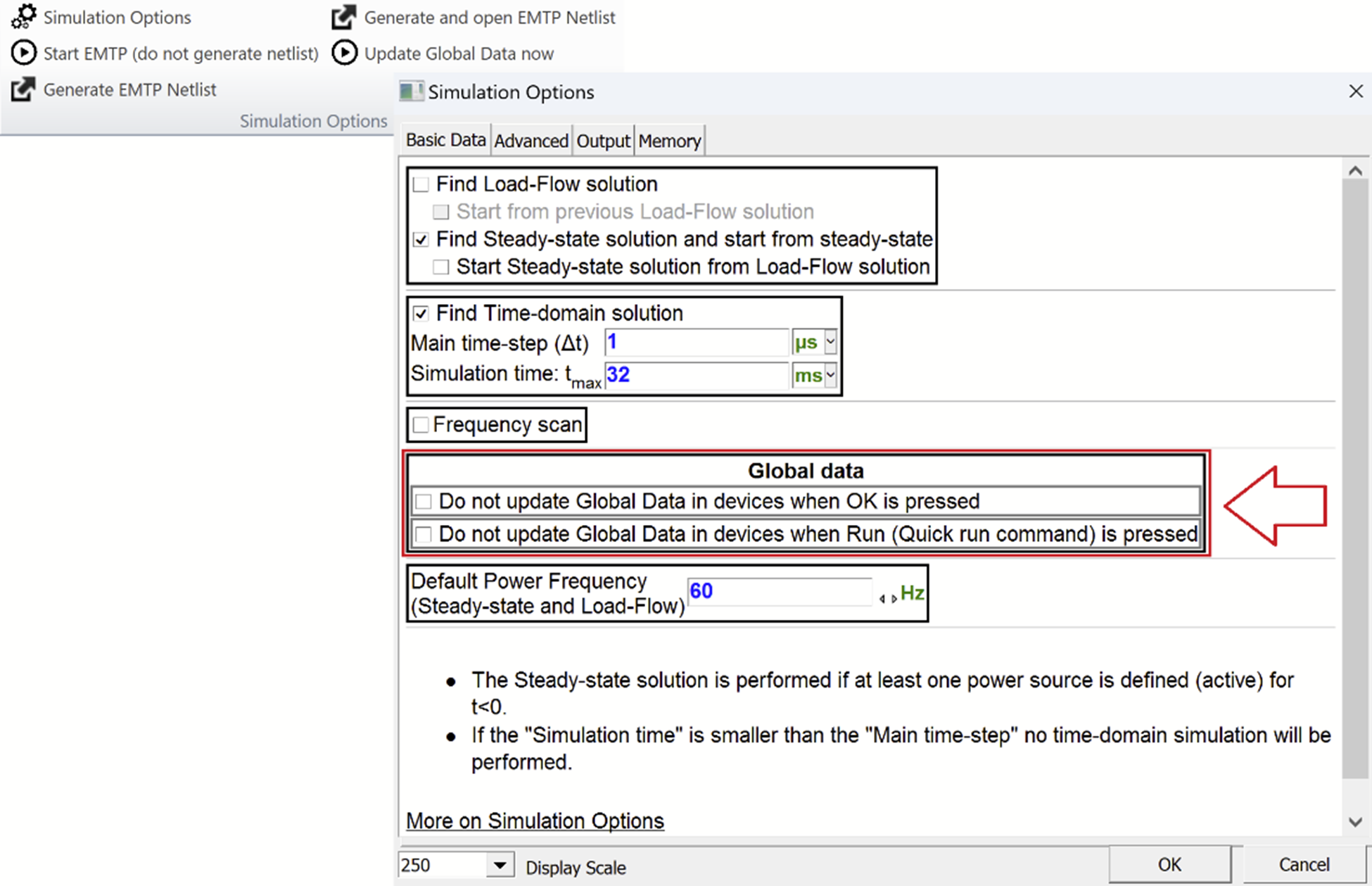Uncheck Find Steady-state solution option
The height and width of the screenshot is (886, 1372).
pyautogui.click(x=421, y=239)
